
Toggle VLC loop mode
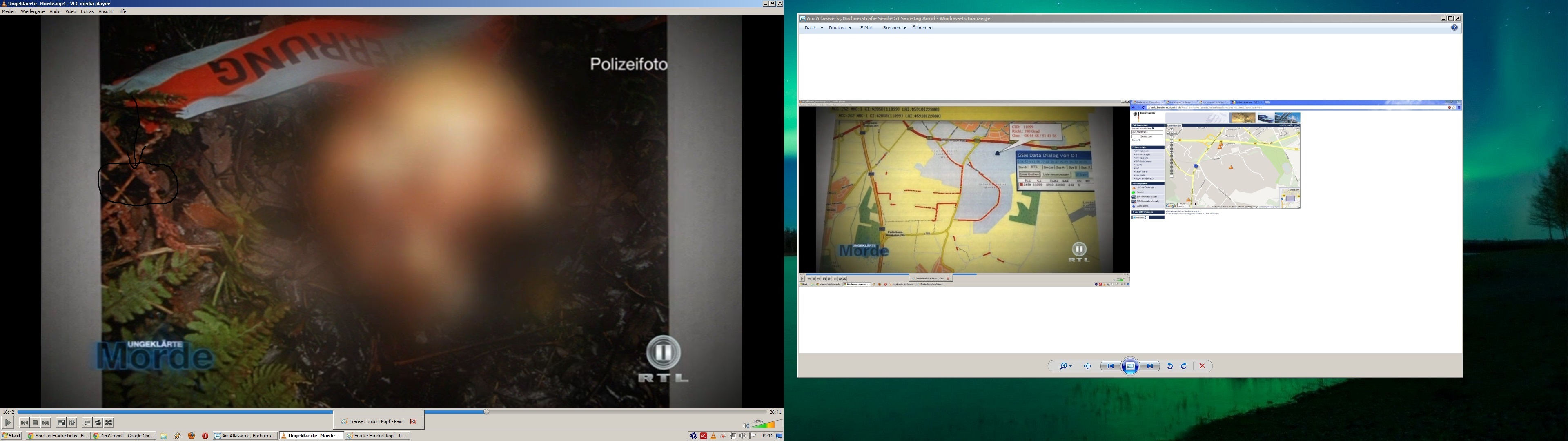click(x=98, y=423)
